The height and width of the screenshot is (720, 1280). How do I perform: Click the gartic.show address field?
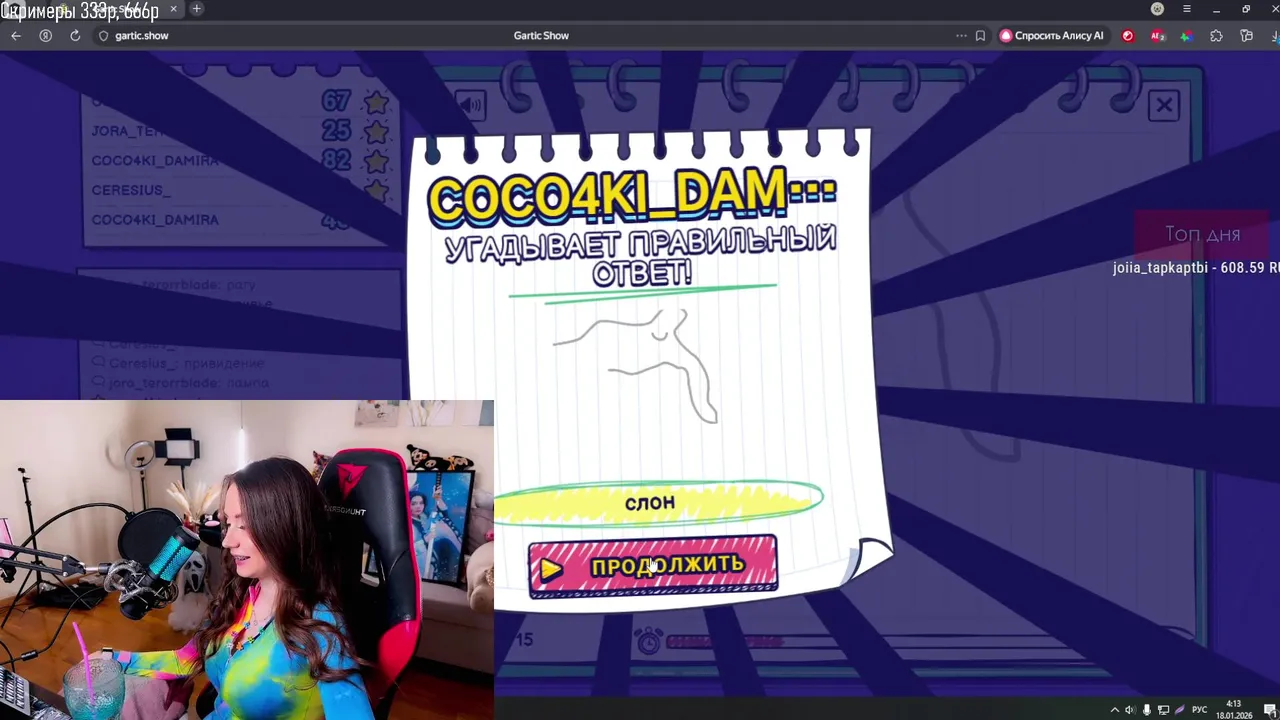(x=142, y=35)
